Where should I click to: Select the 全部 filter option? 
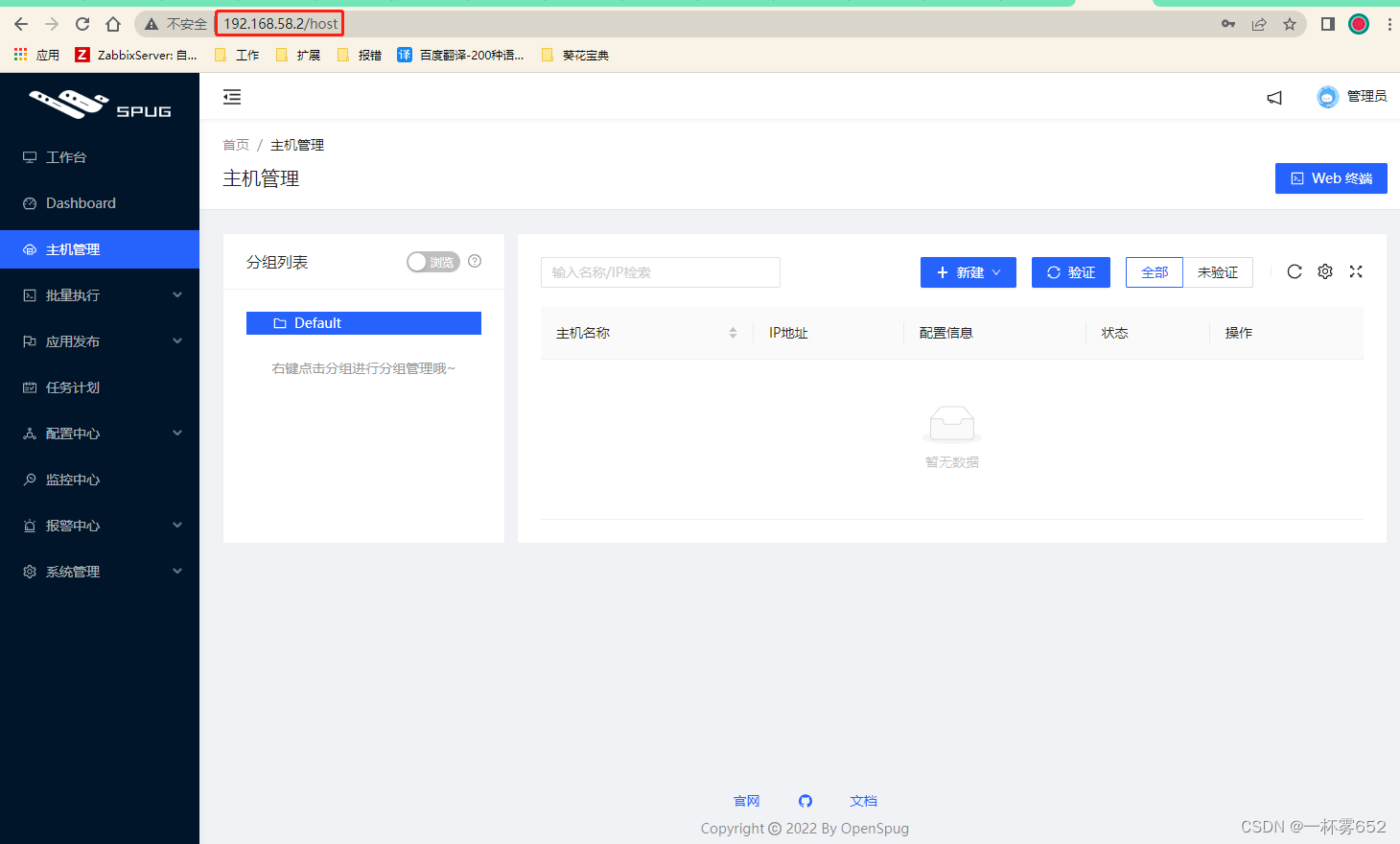tap(1155, 272)
